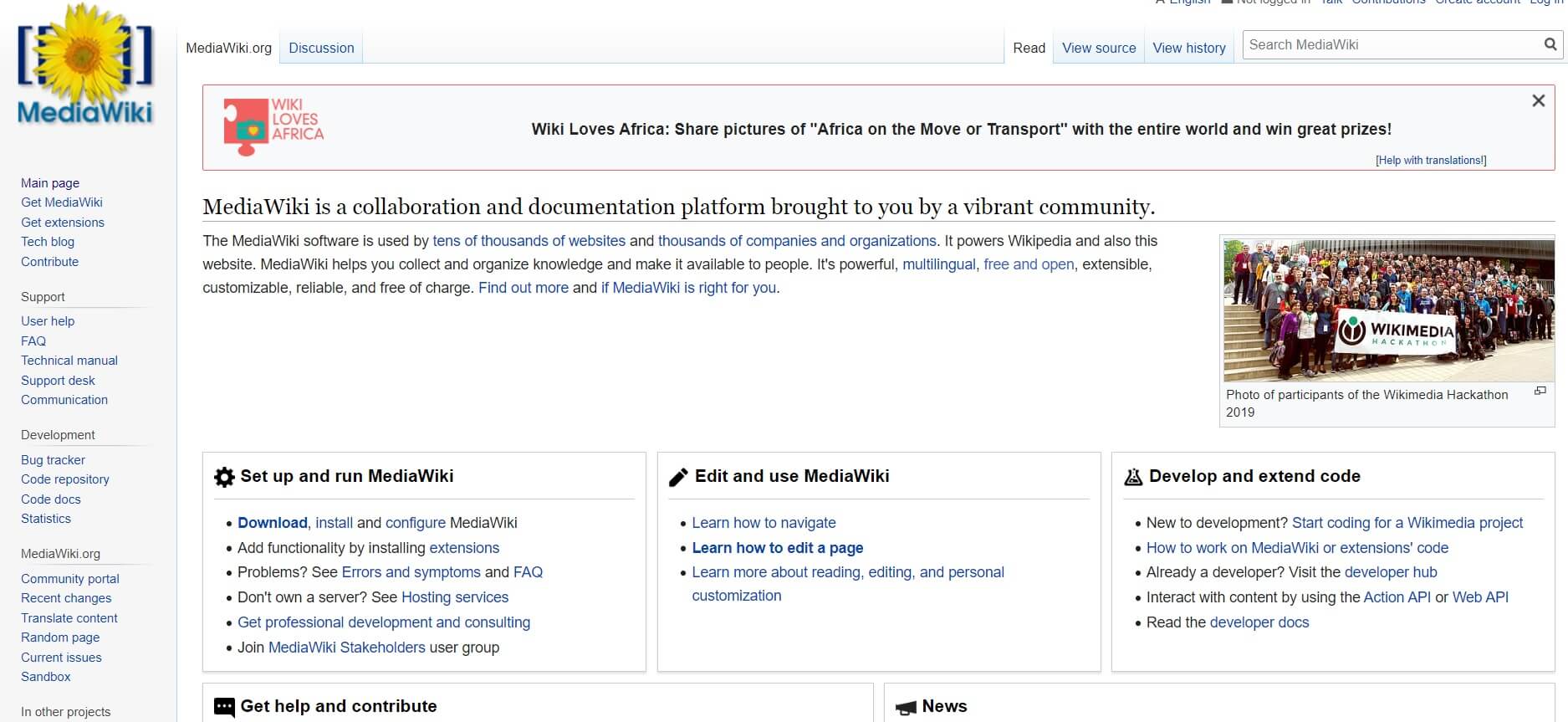Follow the Help with translations link

click(x=1430, y=160)
